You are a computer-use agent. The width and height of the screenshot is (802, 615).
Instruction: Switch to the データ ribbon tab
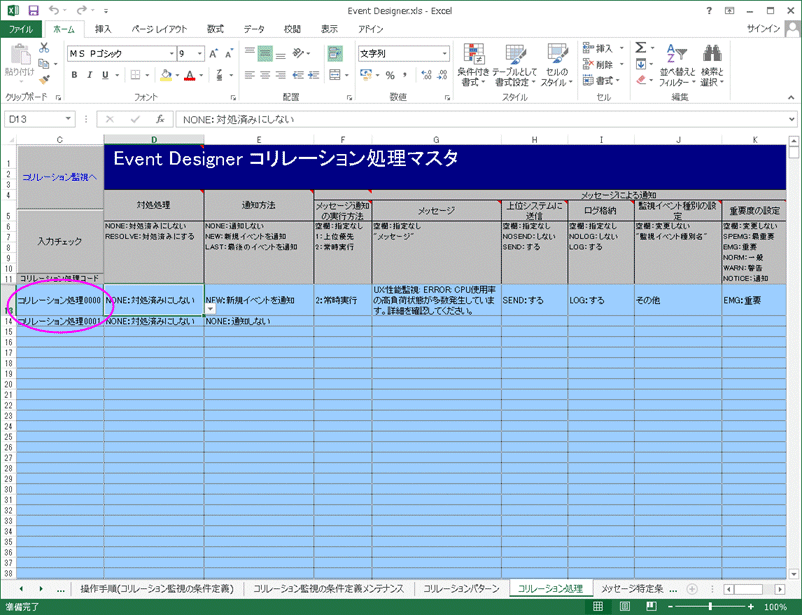[x=254, y=29]
